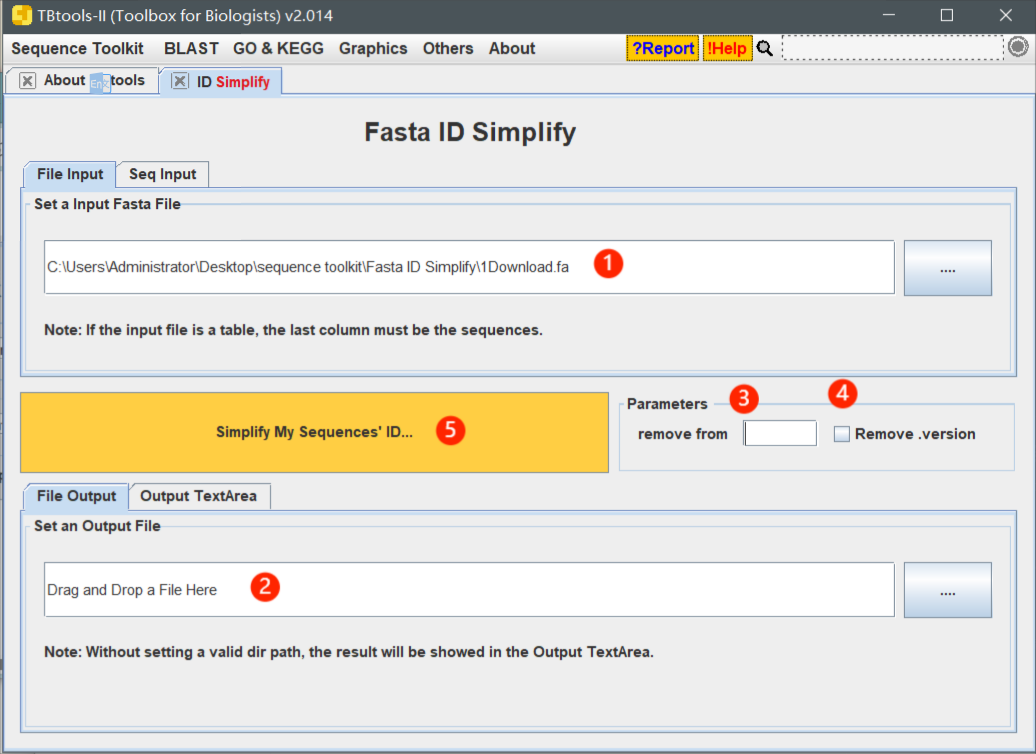Open the BLAST menu
The image size is (1036, 754).
coord(191,48)
